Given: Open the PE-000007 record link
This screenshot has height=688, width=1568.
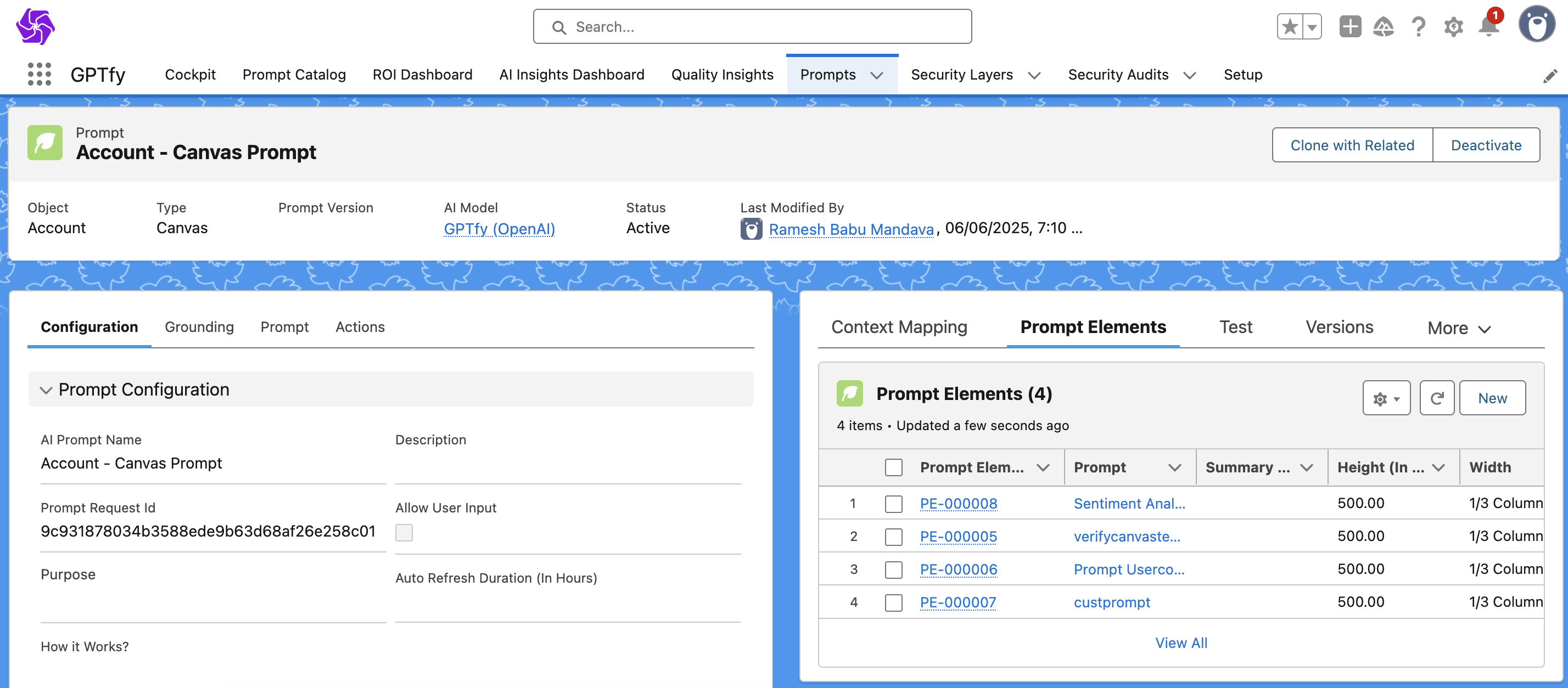Looking at the screenshot, I should (x=957, y=602).
